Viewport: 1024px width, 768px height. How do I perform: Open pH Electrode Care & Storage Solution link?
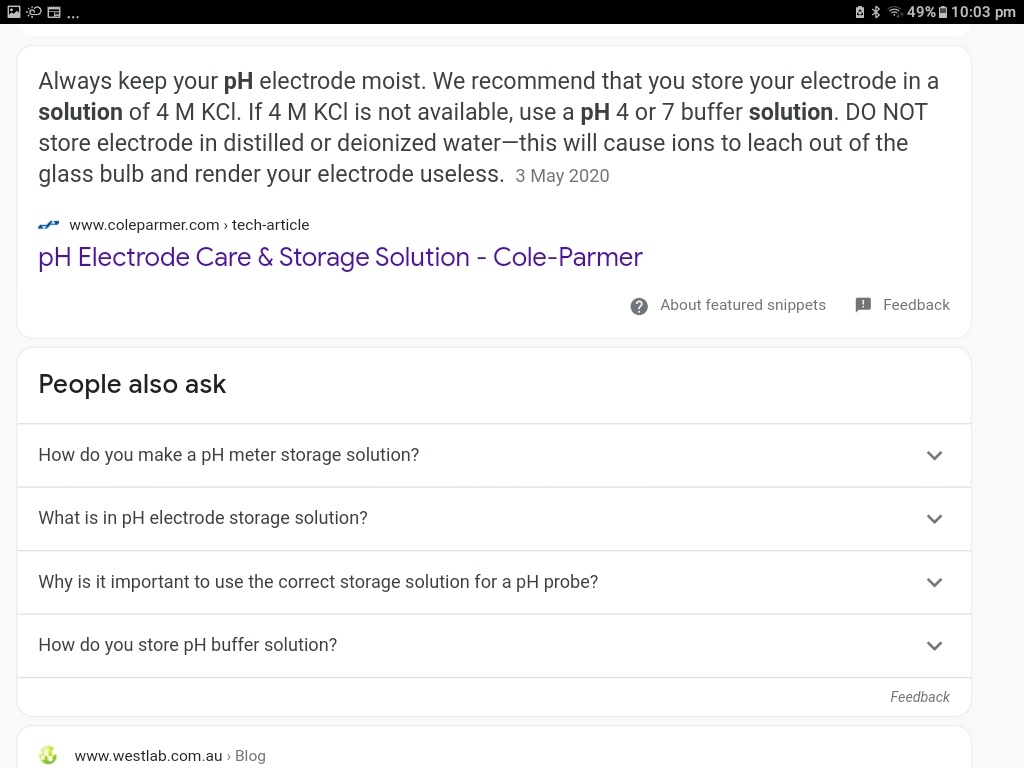(340, 257)
